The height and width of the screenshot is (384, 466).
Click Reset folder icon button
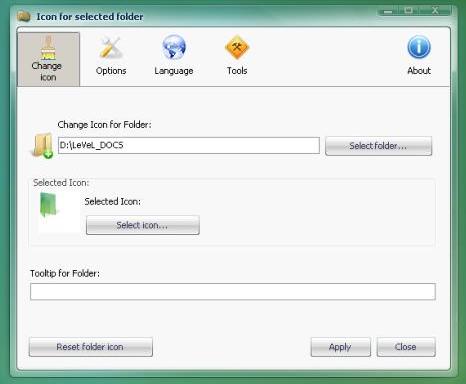(91, 347)
